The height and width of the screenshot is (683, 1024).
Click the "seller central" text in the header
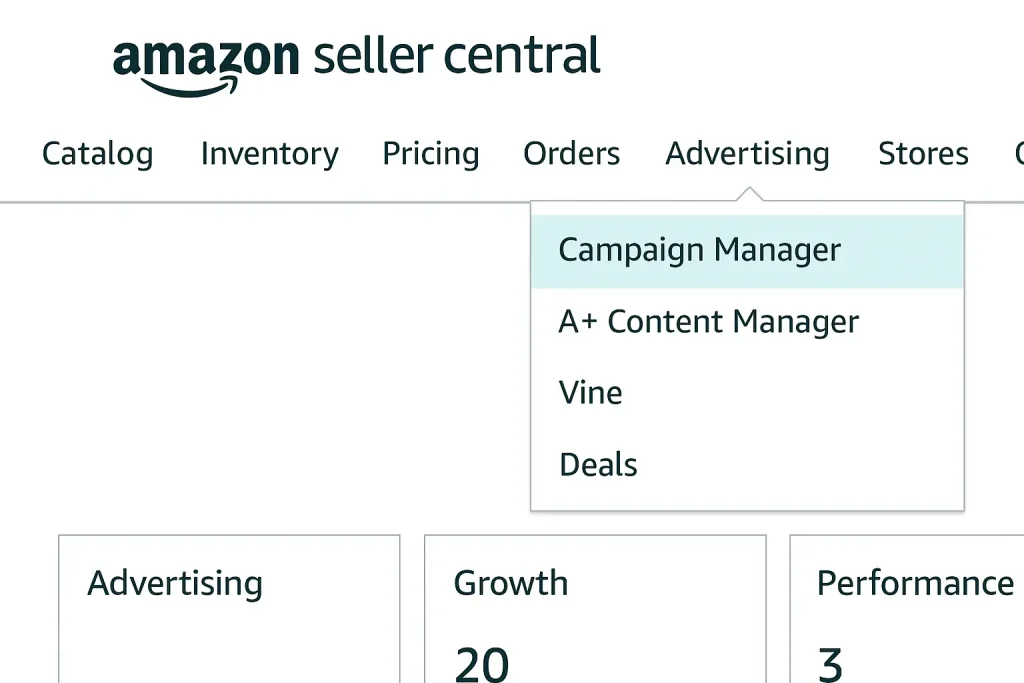point(457,56)
